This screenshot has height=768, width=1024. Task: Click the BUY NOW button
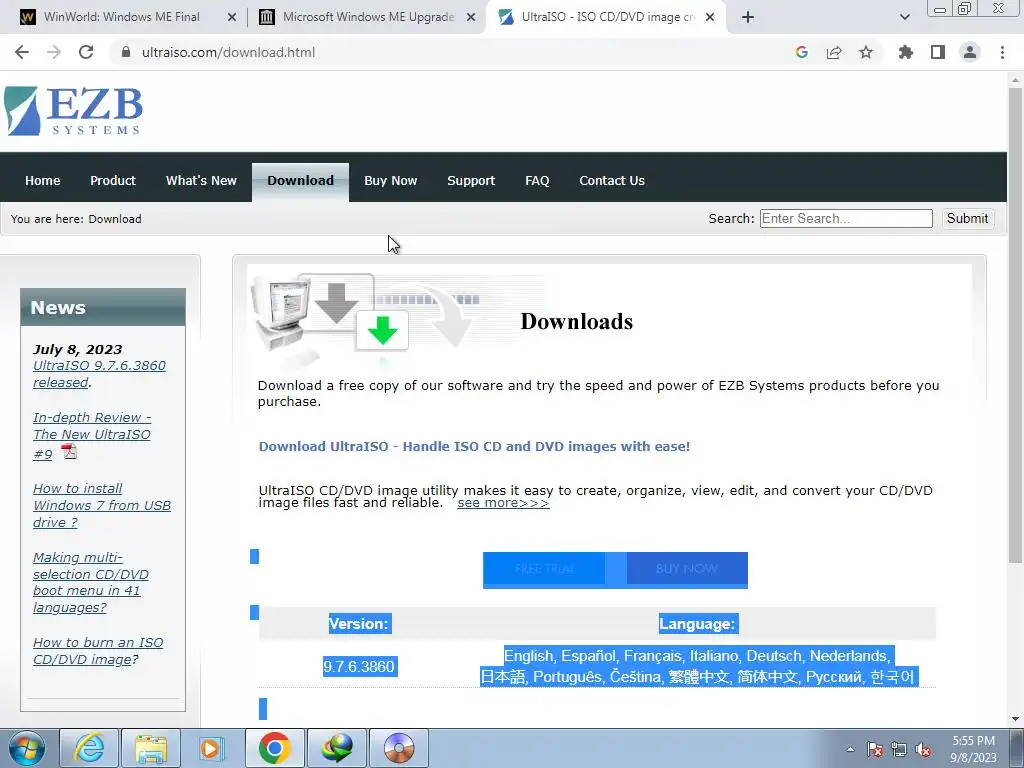click(686, 569)
